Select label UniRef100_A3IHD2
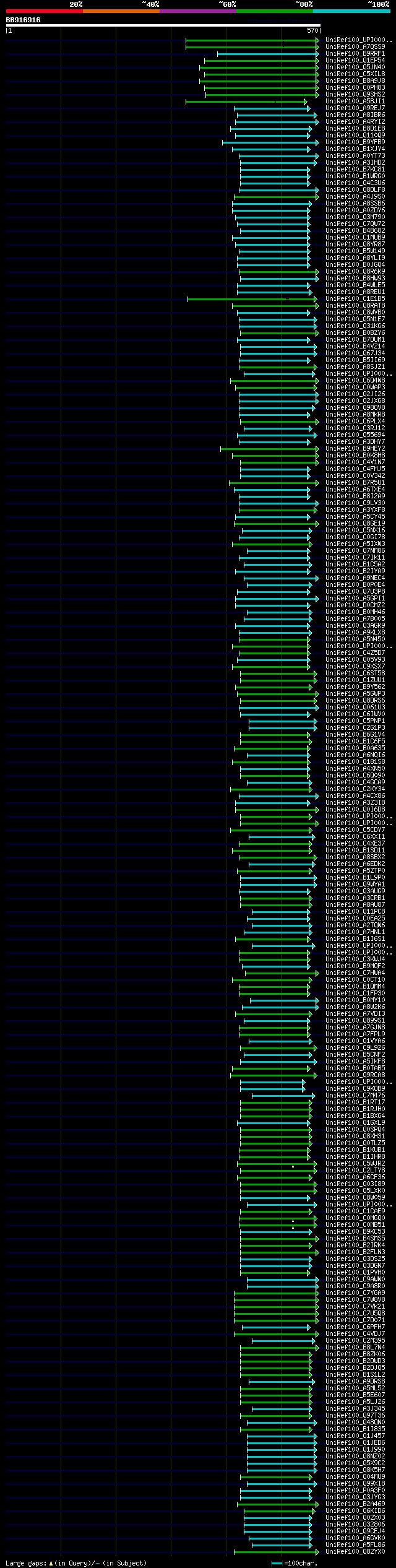This screenshot has width=396, height=1568. [355, 163]
